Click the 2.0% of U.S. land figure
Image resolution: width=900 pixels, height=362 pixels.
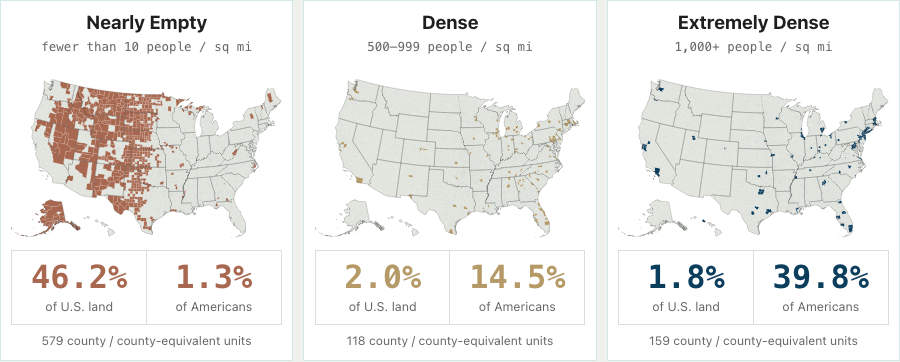pos(382,287)
